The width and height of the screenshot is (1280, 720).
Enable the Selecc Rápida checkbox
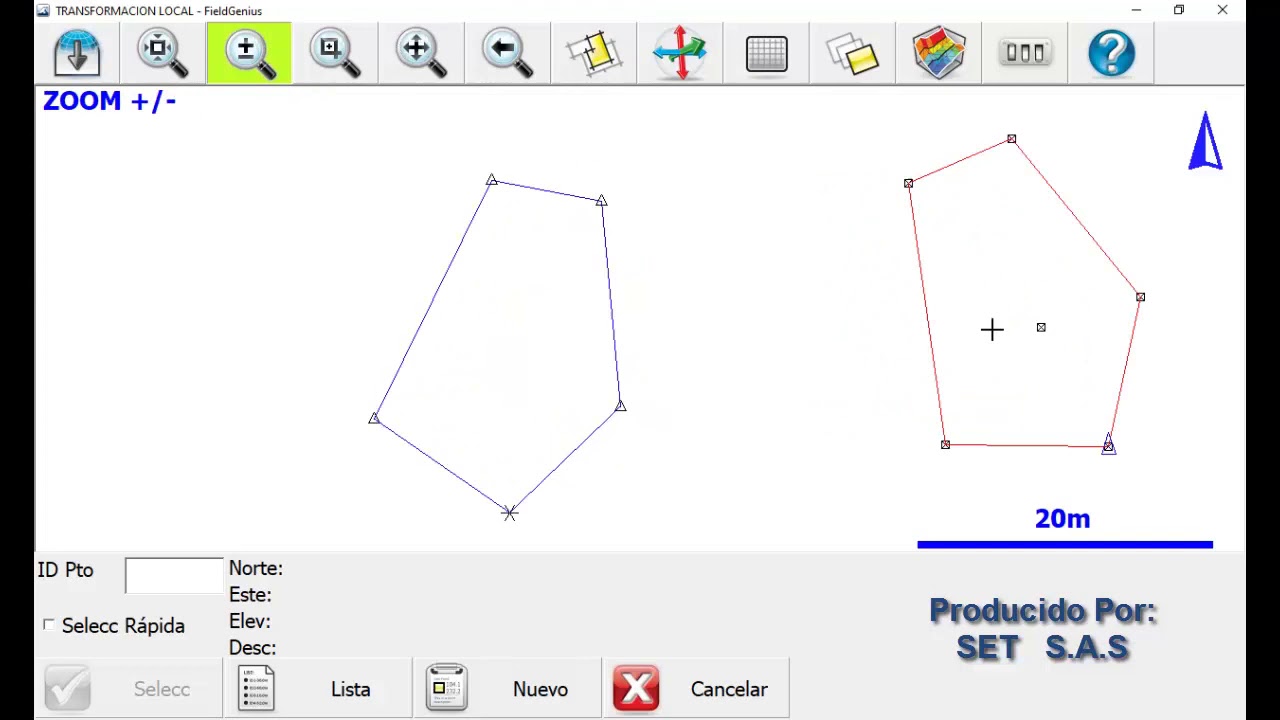click(x=48, y=624)
